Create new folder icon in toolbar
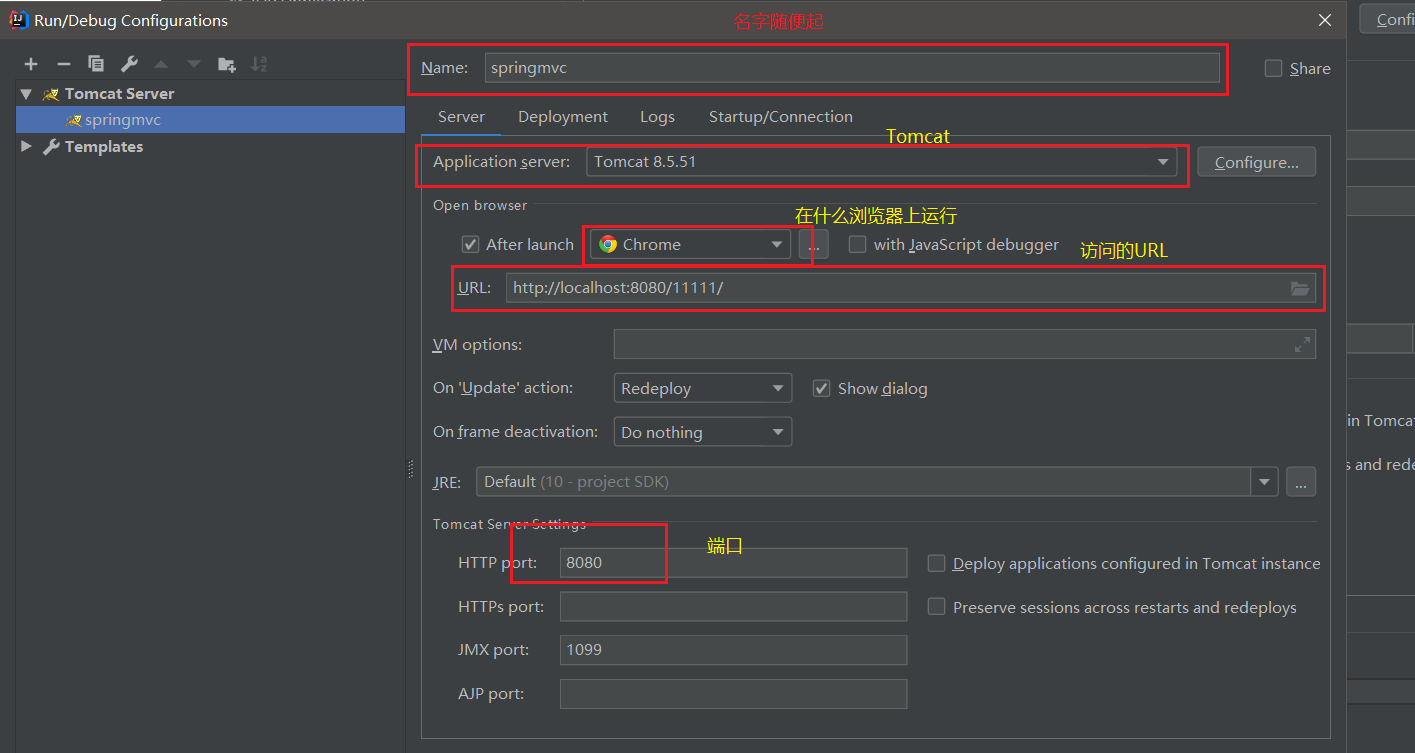 coord(227,64)
